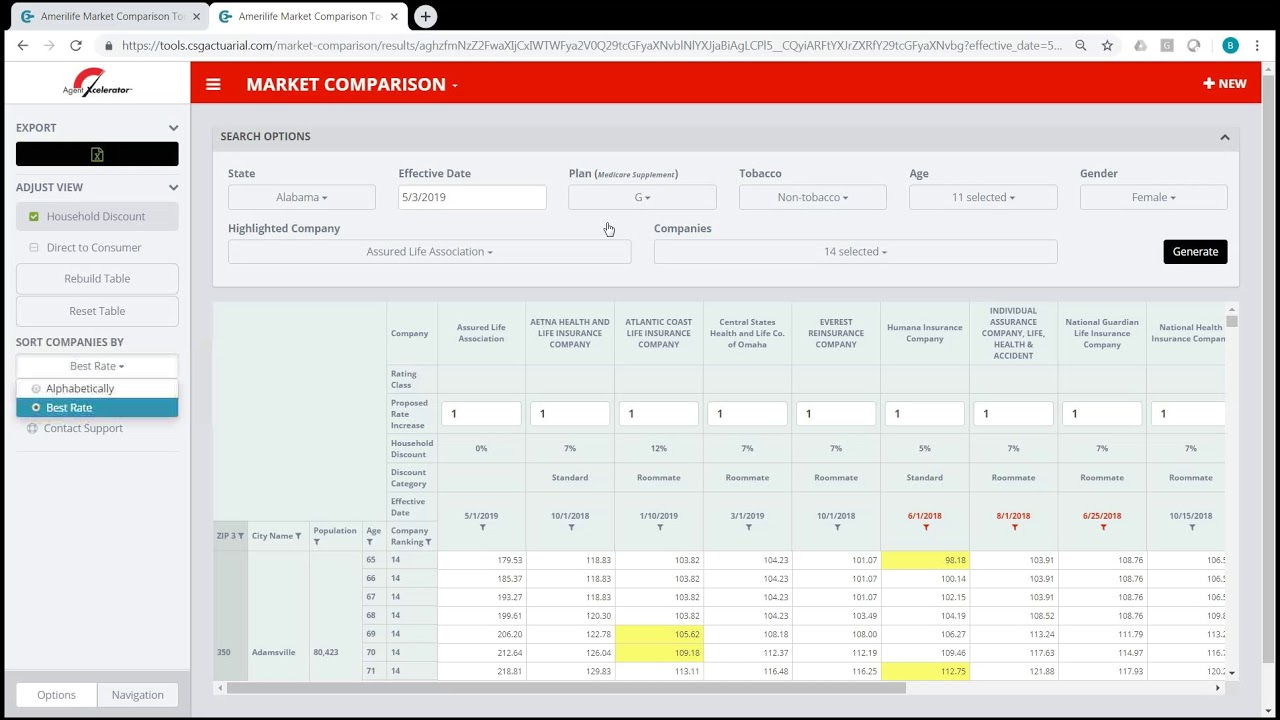Open the Plan G dropdown

point(642,197)
